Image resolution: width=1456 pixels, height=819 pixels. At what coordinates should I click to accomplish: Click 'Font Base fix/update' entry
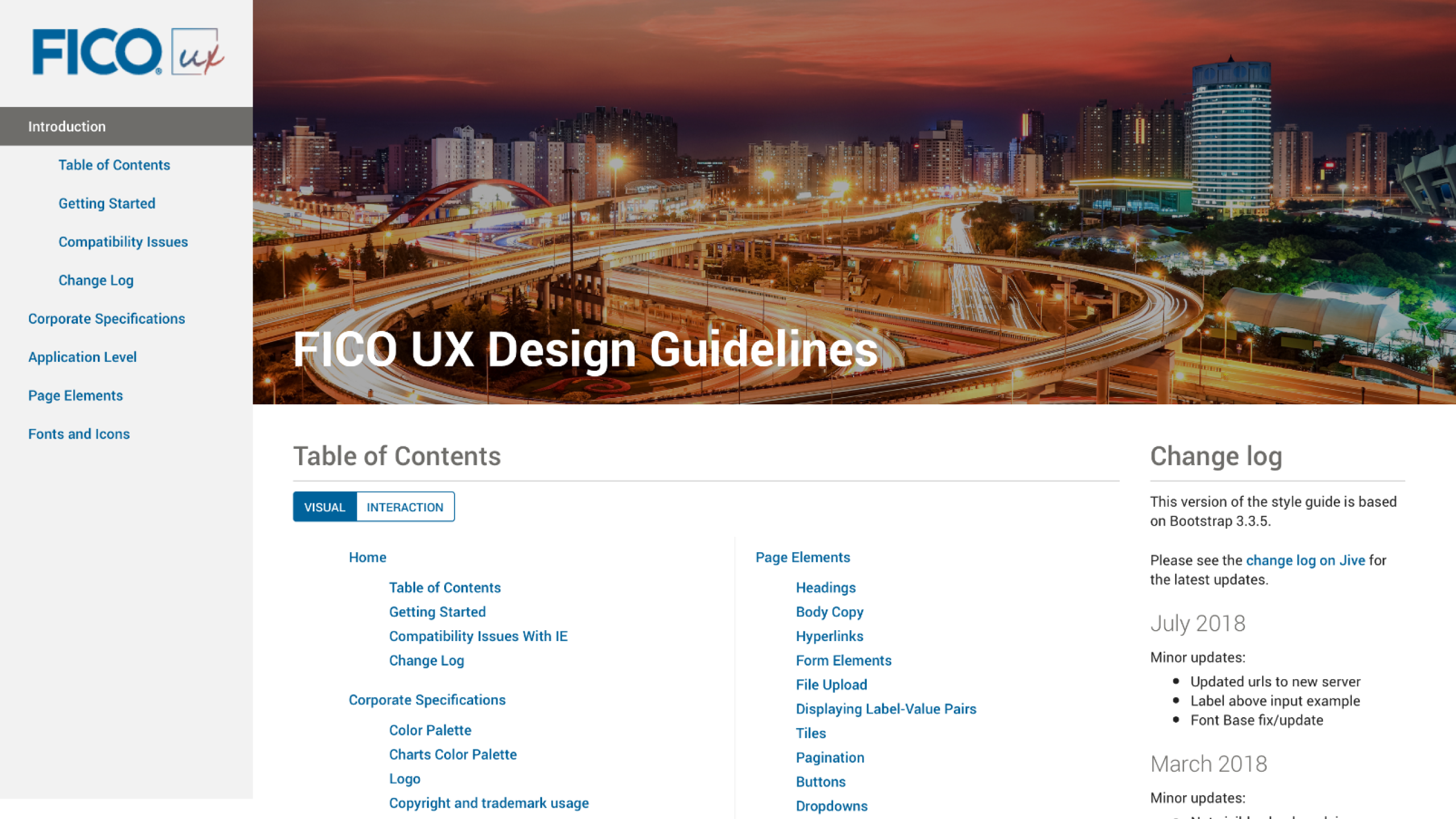(x=1257, y=721)
